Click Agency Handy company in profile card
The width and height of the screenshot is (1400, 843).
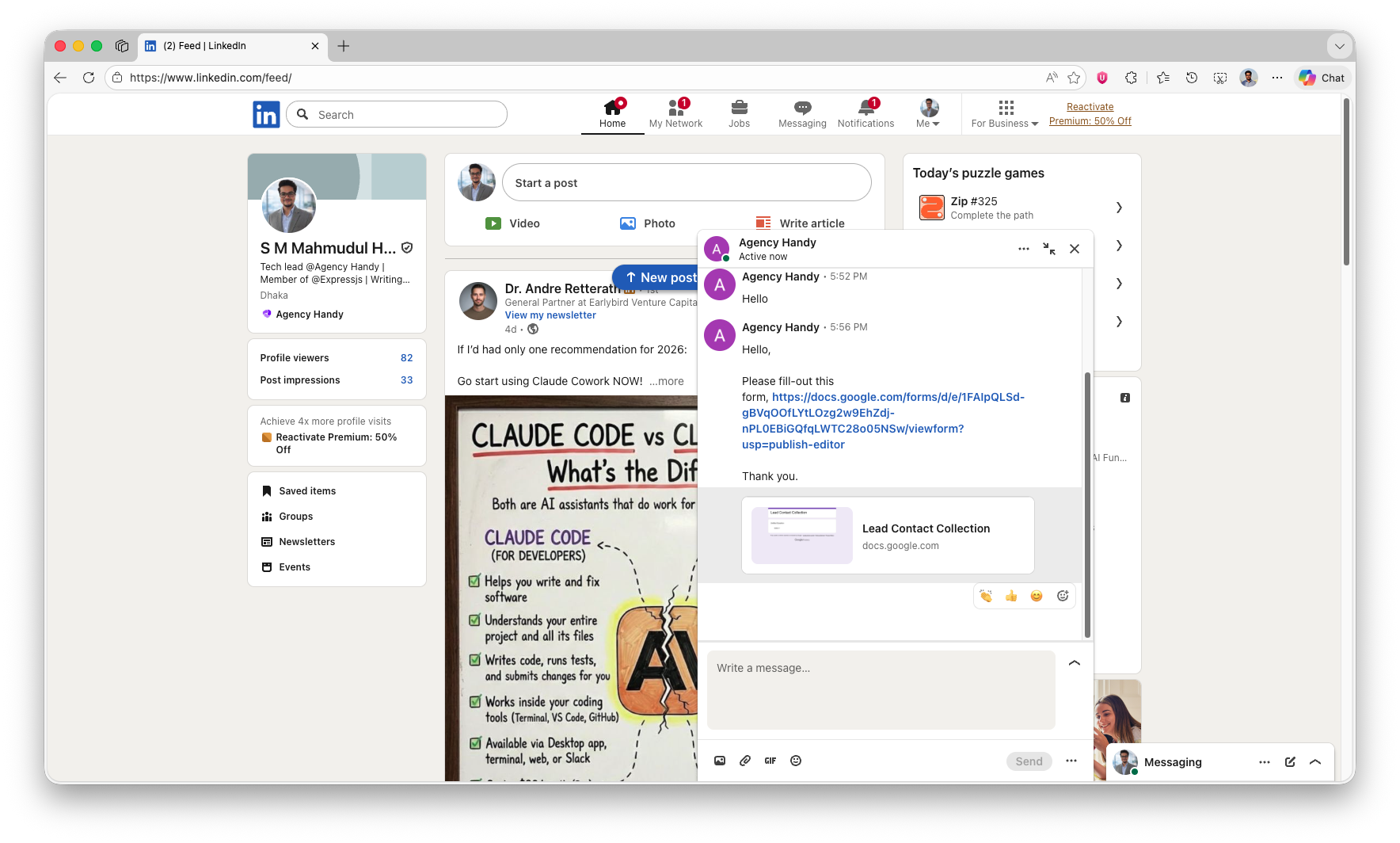[302, 315]
